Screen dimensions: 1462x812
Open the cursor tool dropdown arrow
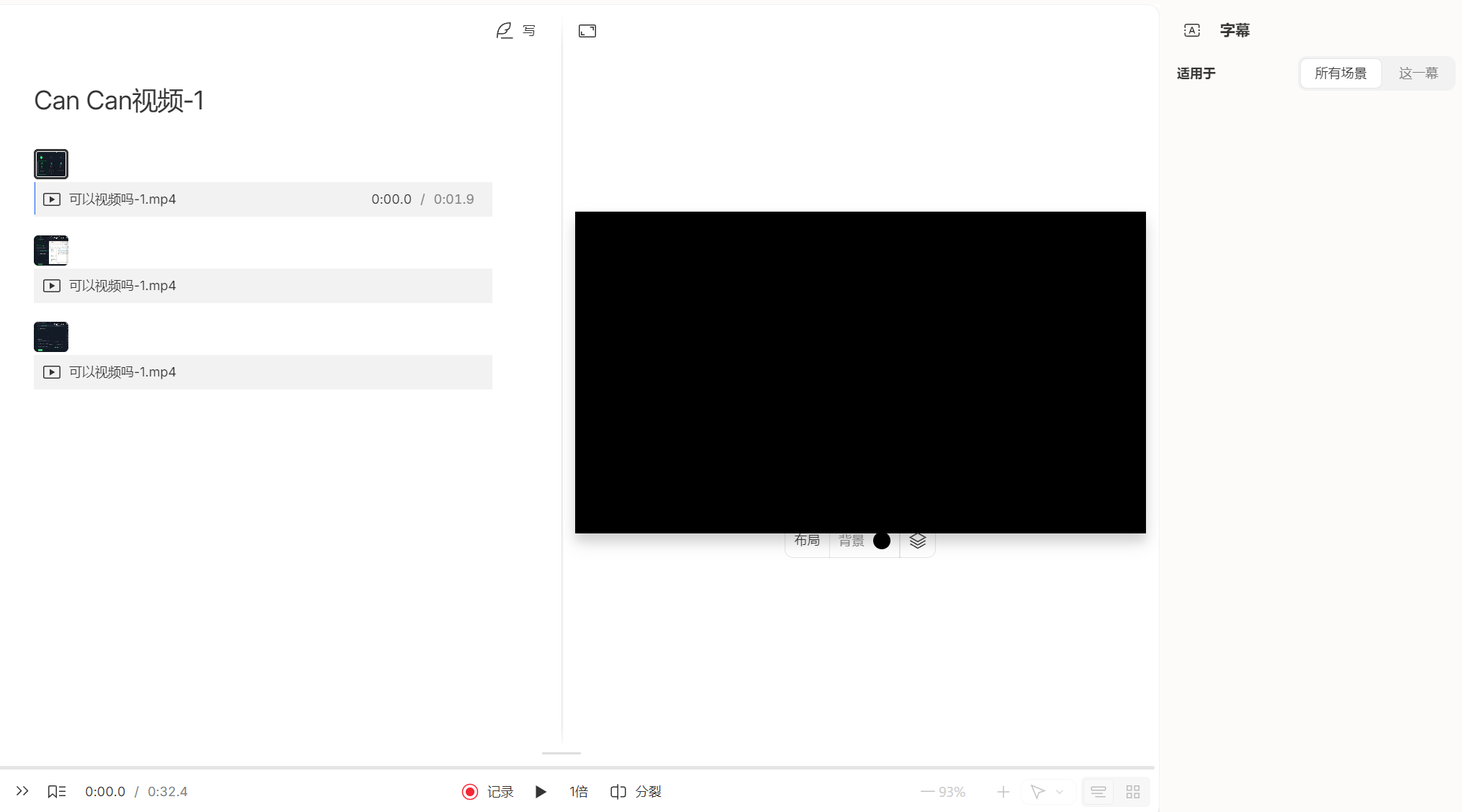(1060, 792)
